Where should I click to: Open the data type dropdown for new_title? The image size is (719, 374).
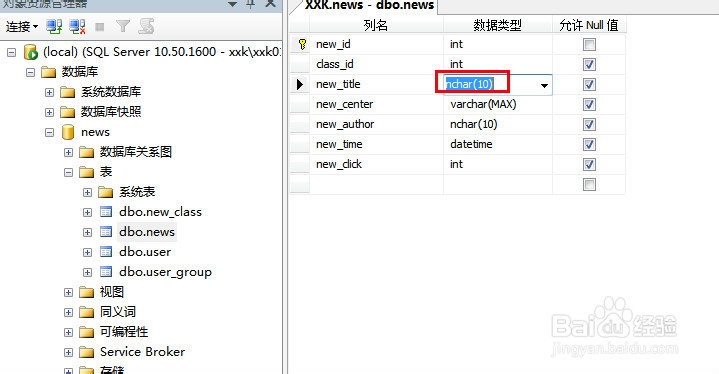[544, 85]
